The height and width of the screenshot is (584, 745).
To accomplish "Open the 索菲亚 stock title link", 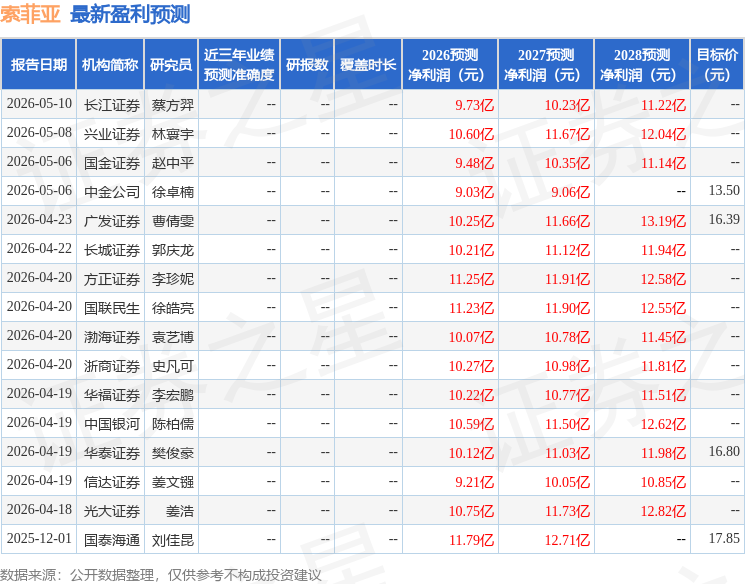I will [x=30, y=14].
